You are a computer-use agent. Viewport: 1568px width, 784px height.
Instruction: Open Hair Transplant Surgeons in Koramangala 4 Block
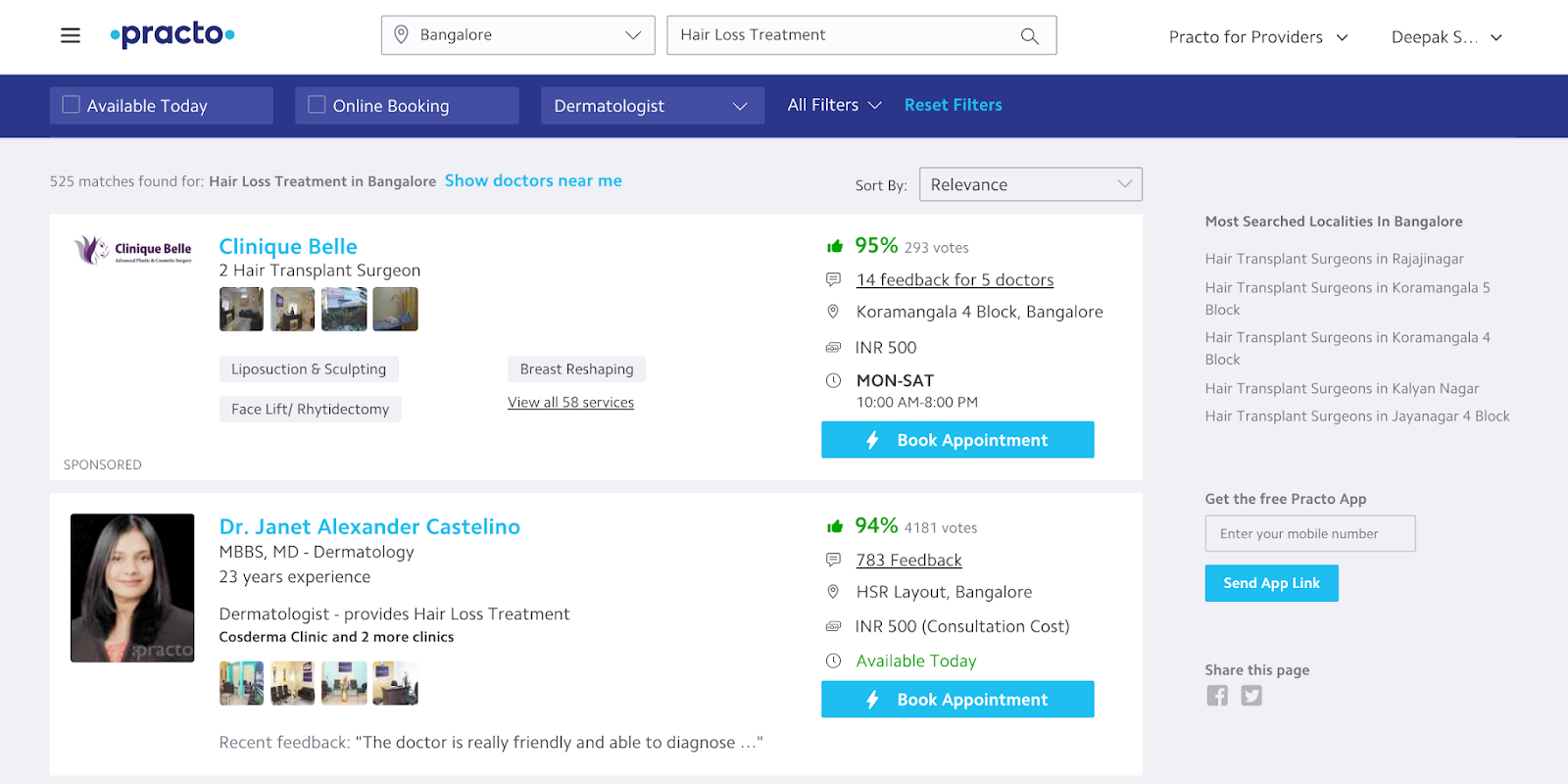(x=1347, y=349)
